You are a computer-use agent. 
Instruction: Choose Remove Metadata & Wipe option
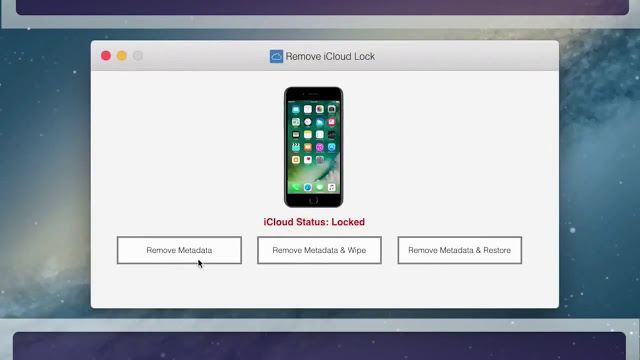click(x=319, y=250)
